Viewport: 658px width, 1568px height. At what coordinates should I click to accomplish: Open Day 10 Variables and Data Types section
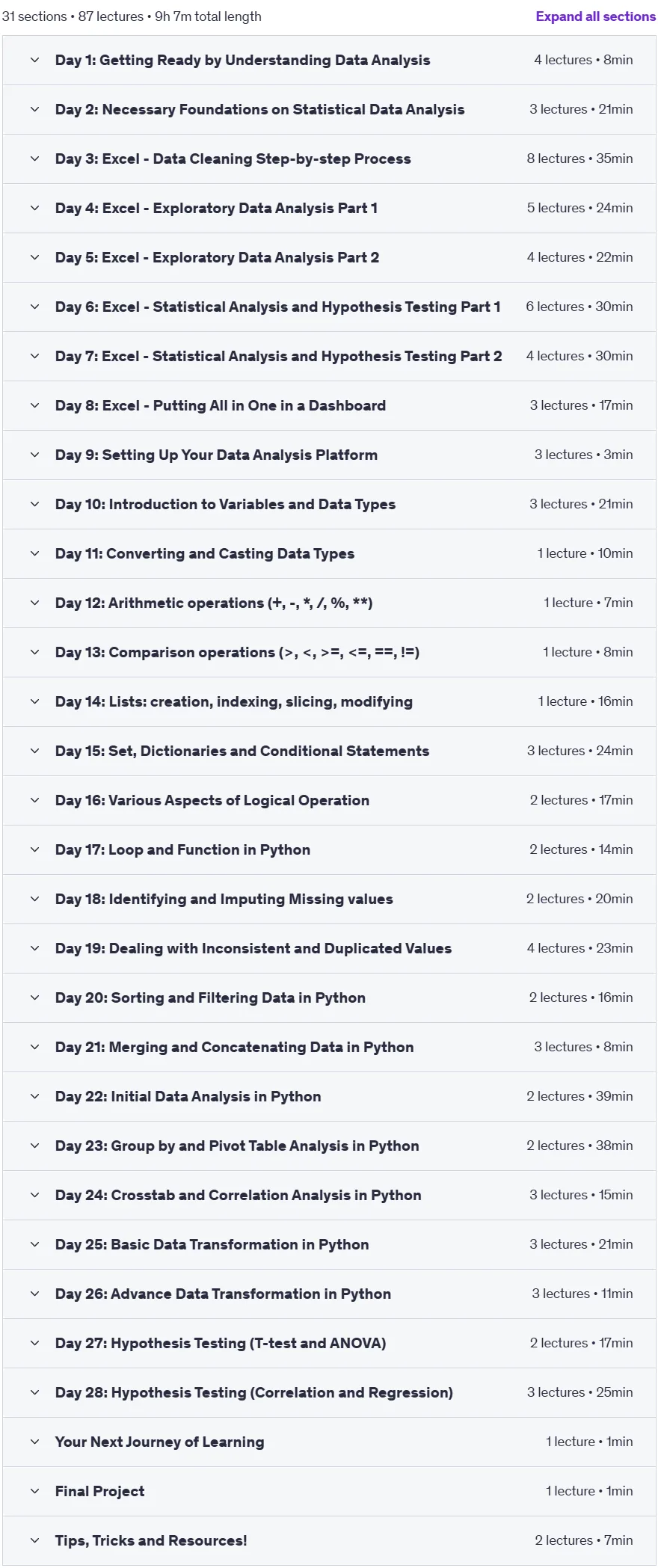coord(329,504)
